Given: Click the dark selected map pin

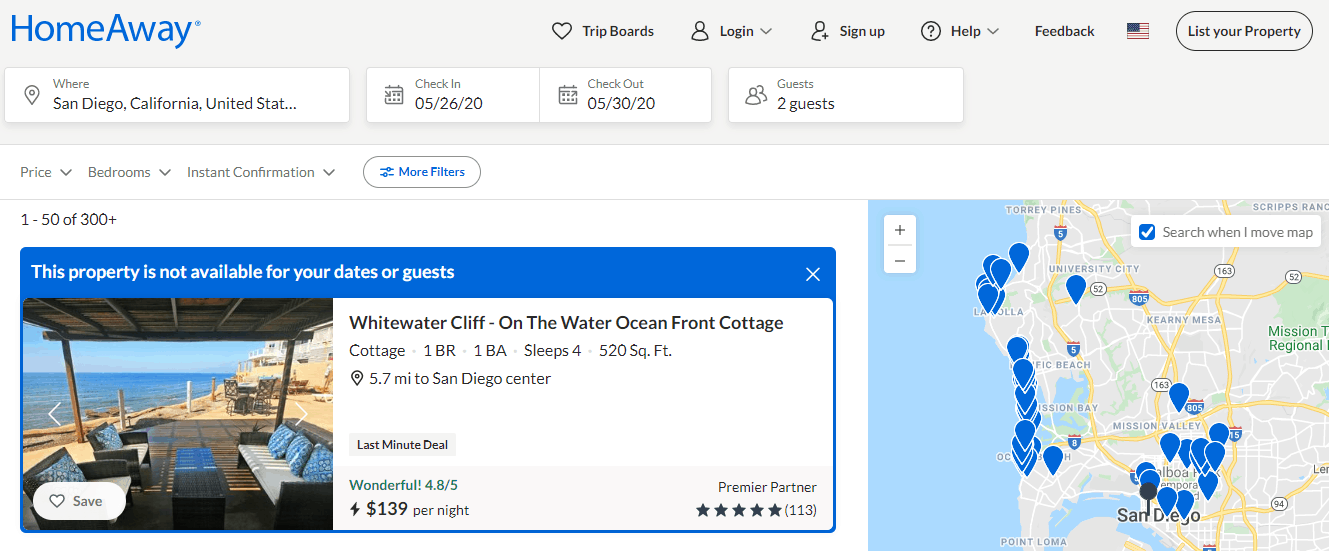Looking at the screenshot, I should pos(1148,493).
